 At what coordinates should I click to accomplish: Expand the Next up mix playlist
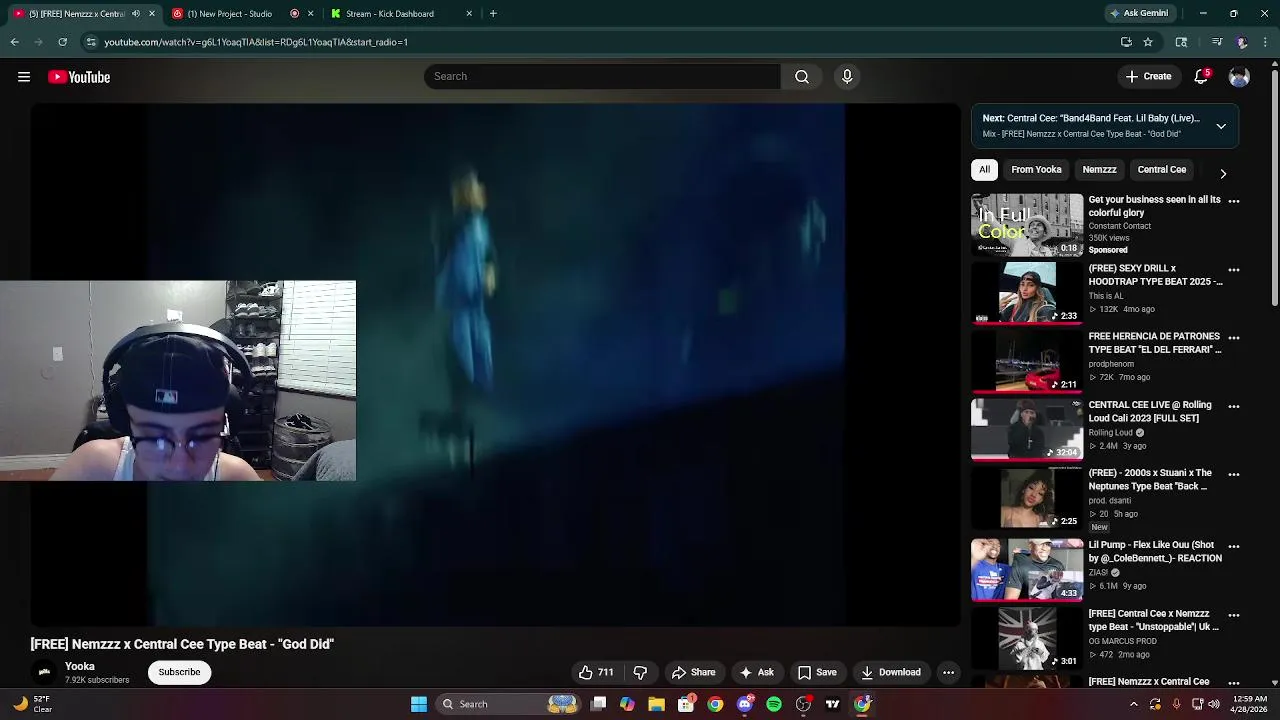point(1221,126)
